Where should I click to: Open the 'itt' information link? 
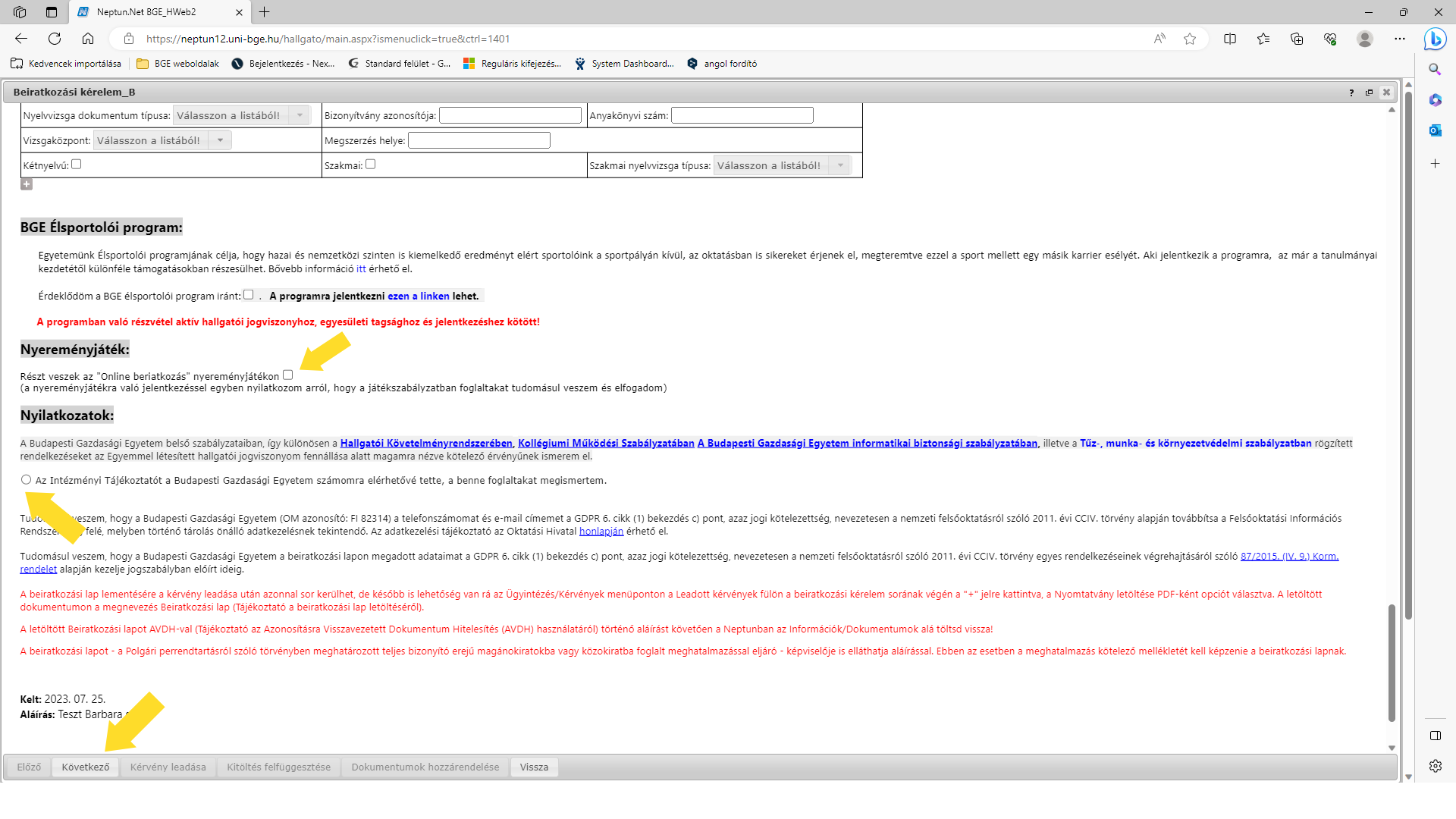click(361, 269)
